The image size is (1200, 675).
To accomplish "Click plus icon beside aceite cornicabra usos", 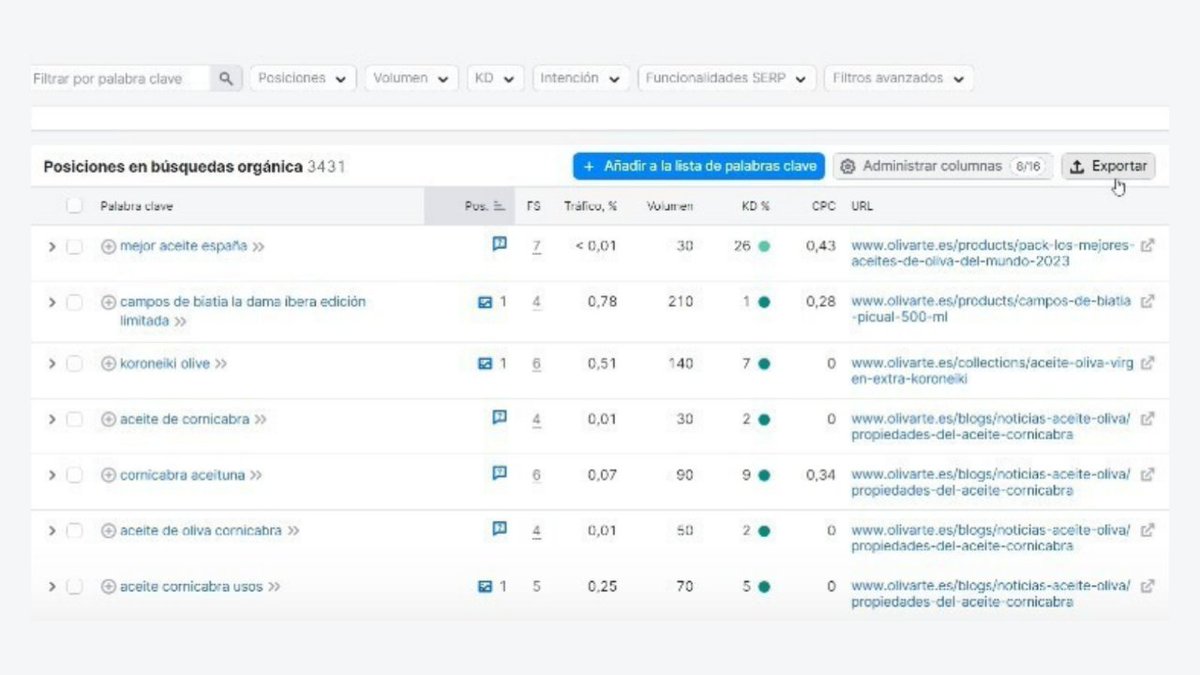I will tap(109, 587).
